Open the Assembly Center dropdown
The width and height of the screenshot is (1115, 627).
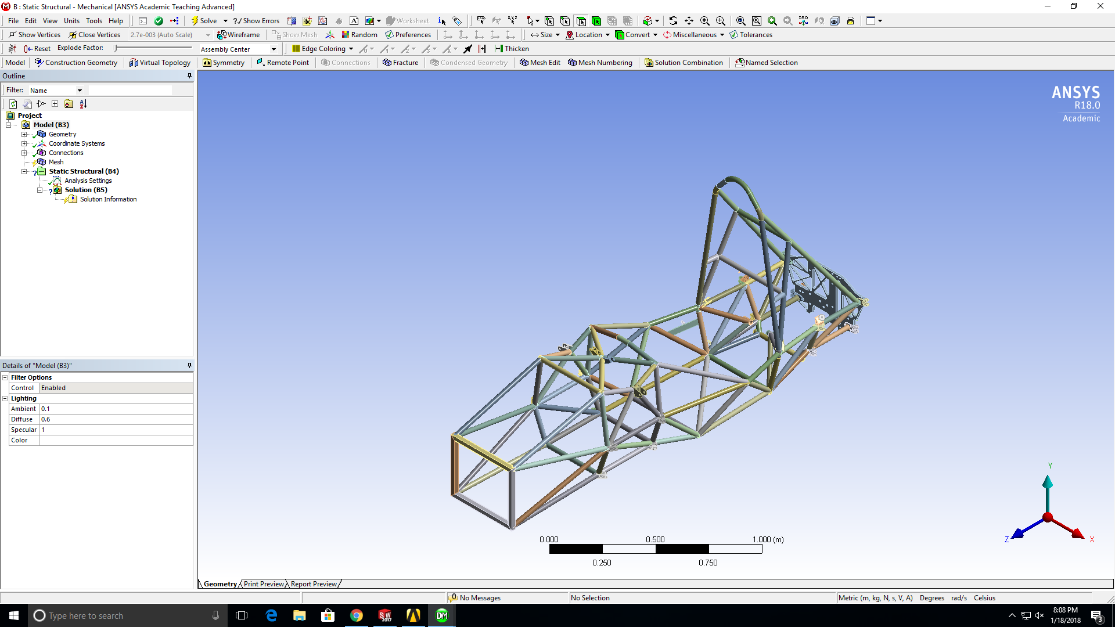coord(274,49)
